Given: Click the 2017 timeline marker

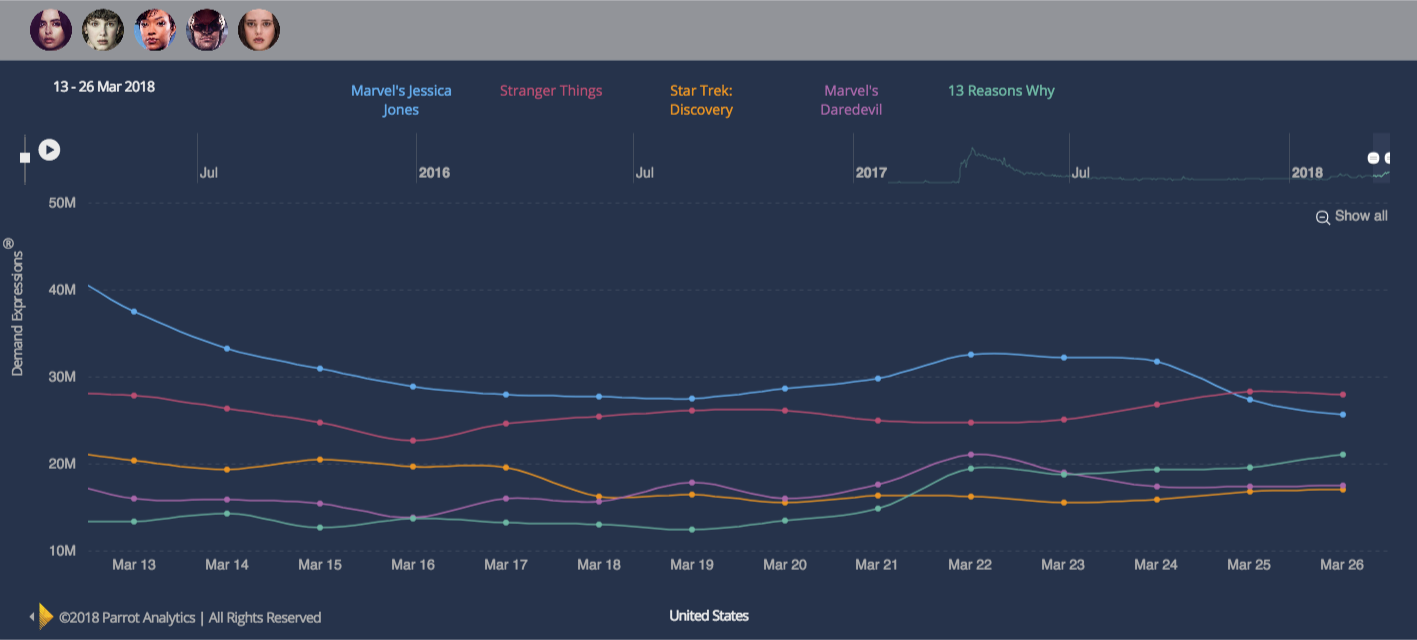Looking at the screenshot, I should pos(871,173).
